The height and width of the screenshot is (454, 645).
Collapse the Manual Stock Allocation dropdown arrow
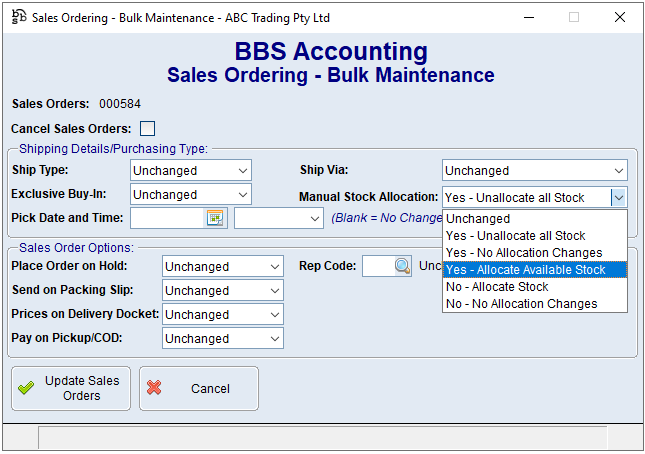619,198
